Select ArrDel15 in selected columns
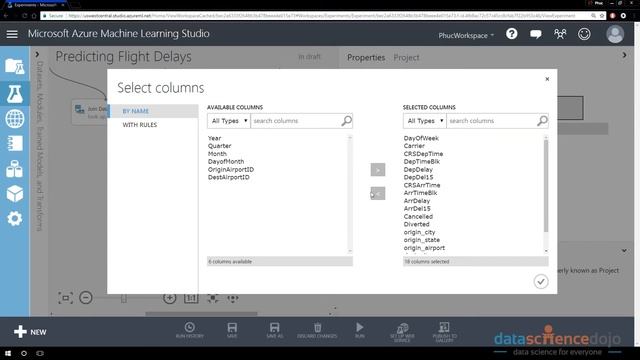Screen dimensions: 640x360 [x=417, y=209]
